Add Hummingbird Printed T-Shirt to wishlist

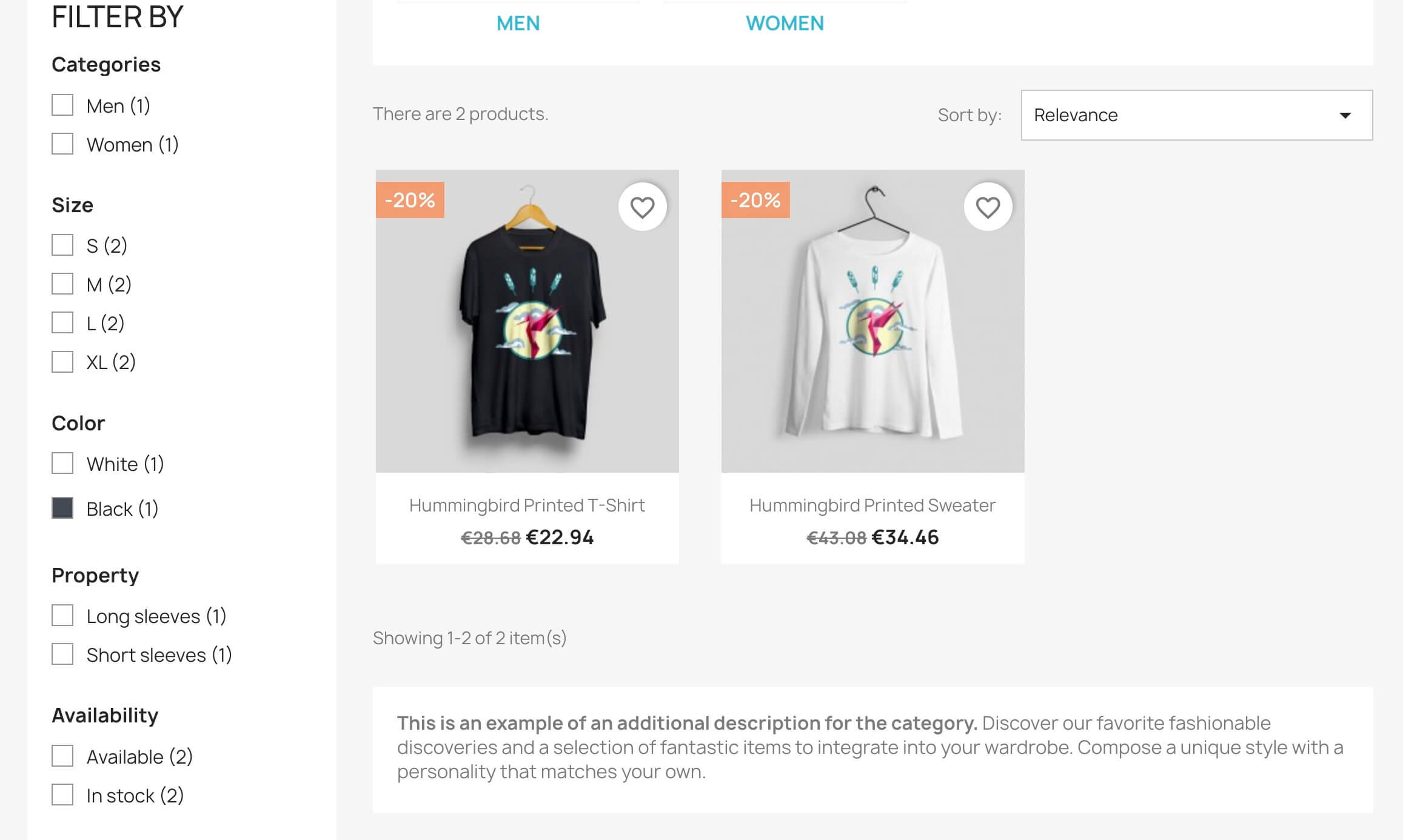(642, 207)
